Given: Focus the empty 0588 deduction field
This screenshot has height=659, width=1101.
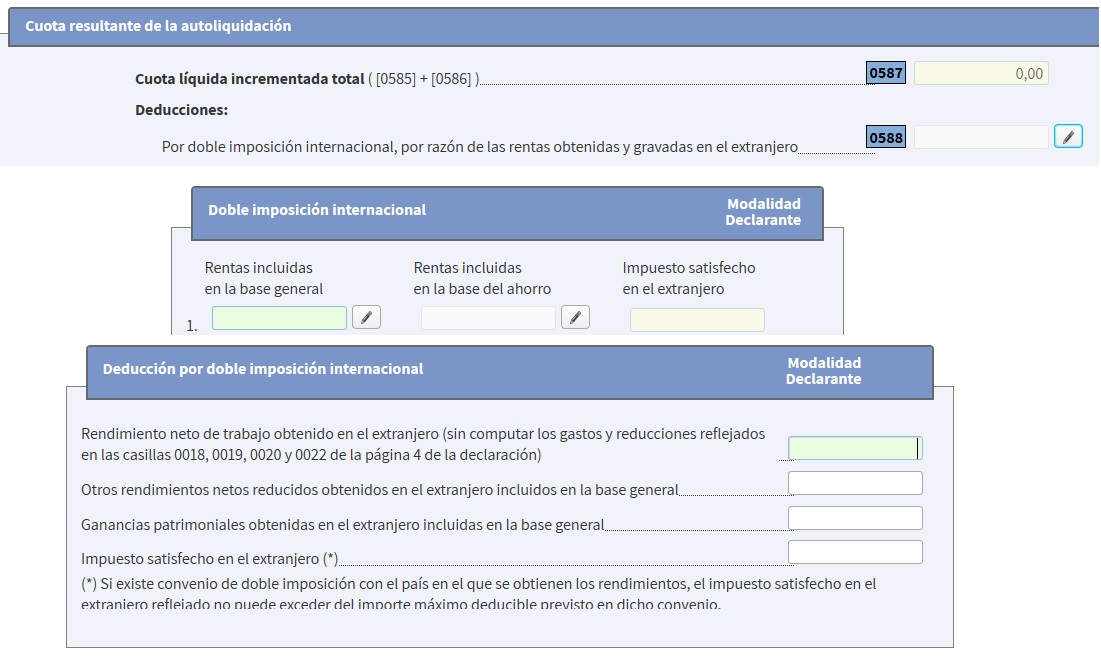Looking at the screenshot, I should (x=980, y=137).
